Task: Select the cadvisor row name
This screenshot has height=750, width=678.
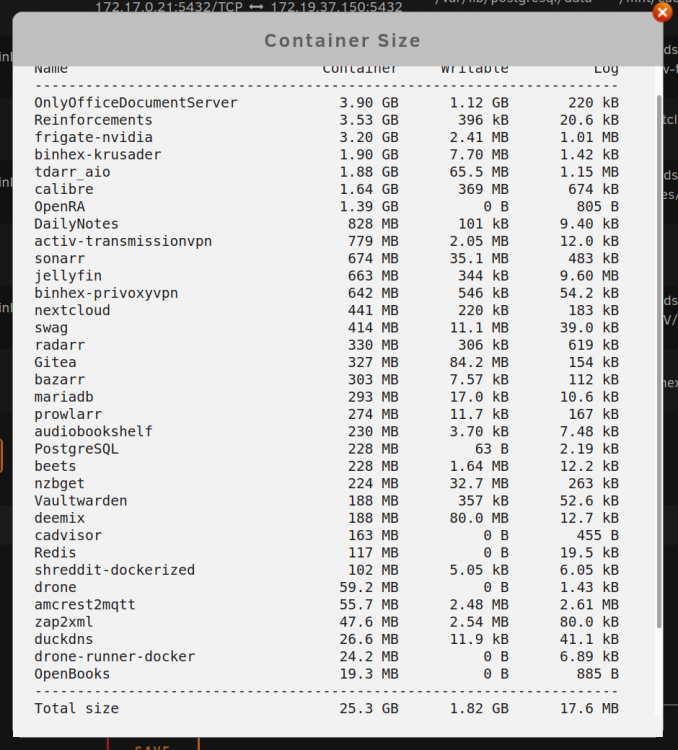Action: tap(68, 535)
